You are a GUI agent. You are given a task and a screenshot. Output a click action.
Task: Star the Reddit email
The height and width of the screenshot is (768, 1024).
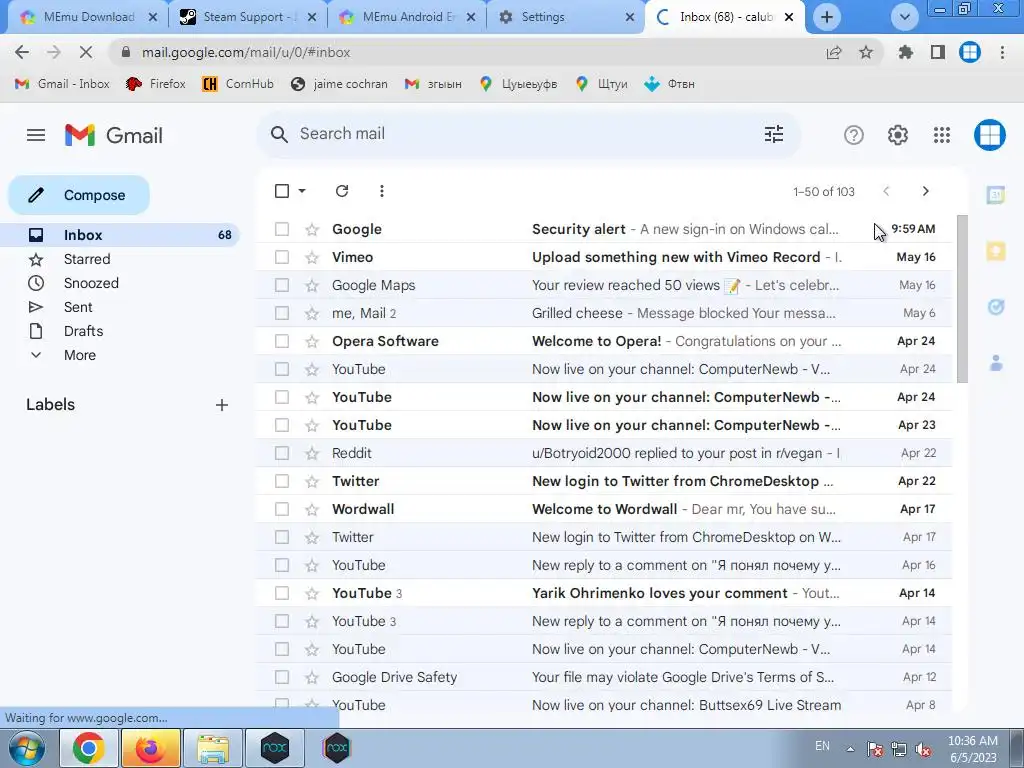312,453
